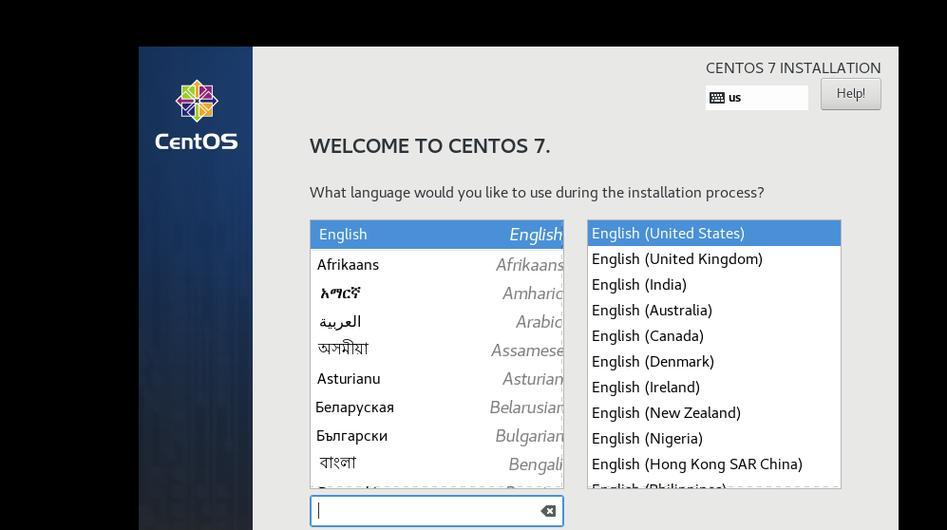The width and height of the screenshot is (947, 530).
Task: Select the Arabic language row
Action: point(437,322)
